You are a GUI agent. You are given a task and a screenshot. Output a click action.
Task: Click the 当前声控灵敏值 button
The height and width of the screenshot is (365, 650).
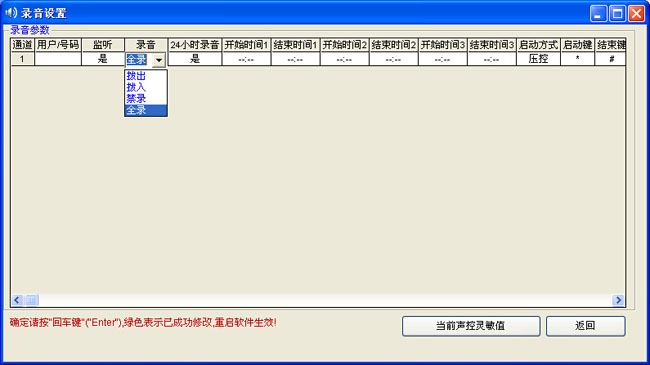coord(471,326)
